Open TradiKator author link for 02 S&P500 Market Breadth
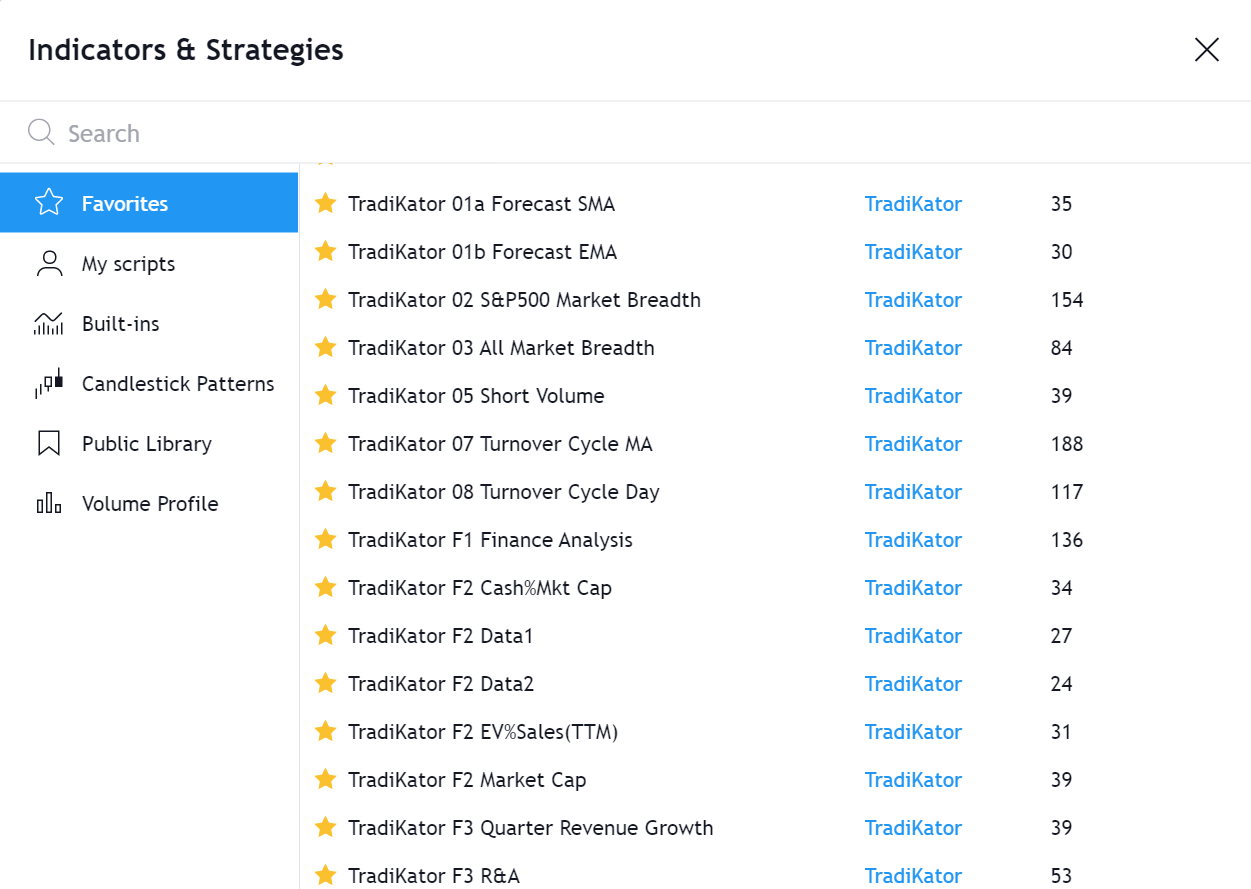 [x=913, y=300]
